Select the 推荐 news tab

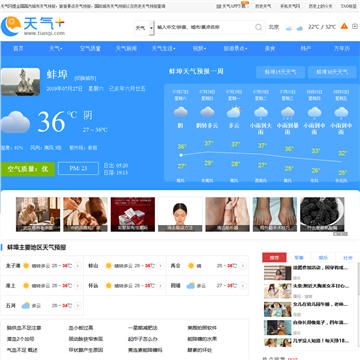(x=274, y=258)
